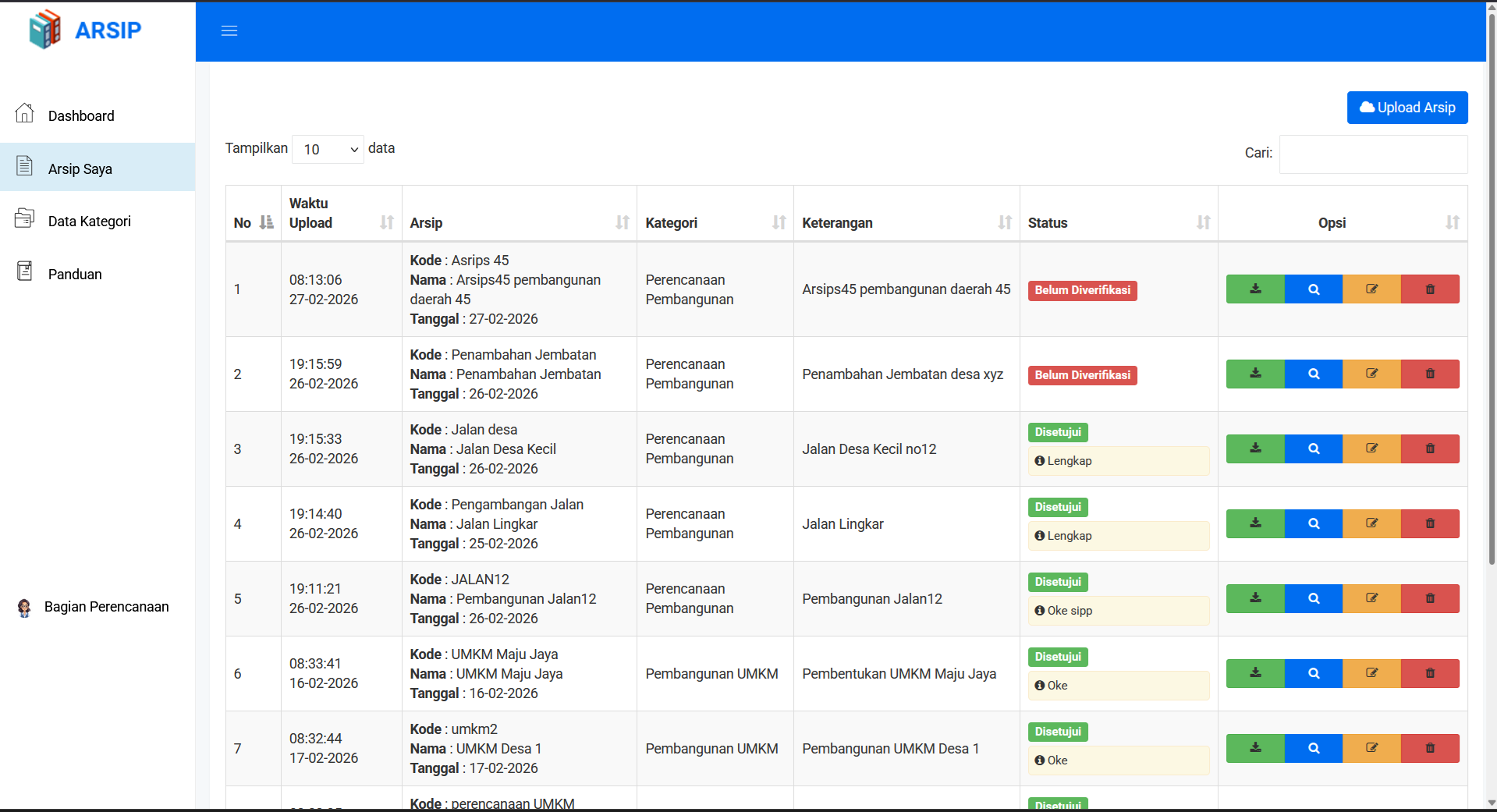The image size is (1497, 812).
Task: Download the Arsips 45 archive file
Action: point(1255,289)
